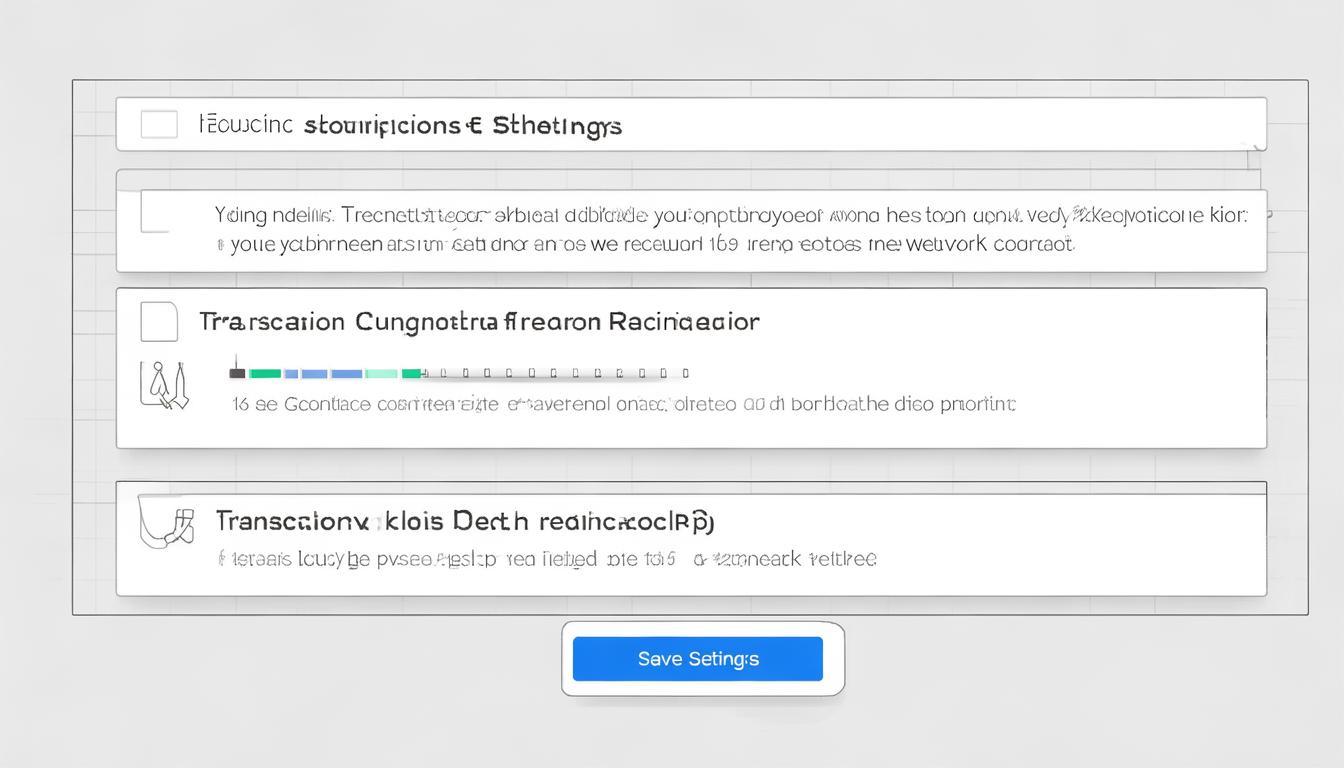This screenshot has height=768, width=1344.
Task: Click the "Sthetings" title in the header row
Action: (x=557, y=125)
